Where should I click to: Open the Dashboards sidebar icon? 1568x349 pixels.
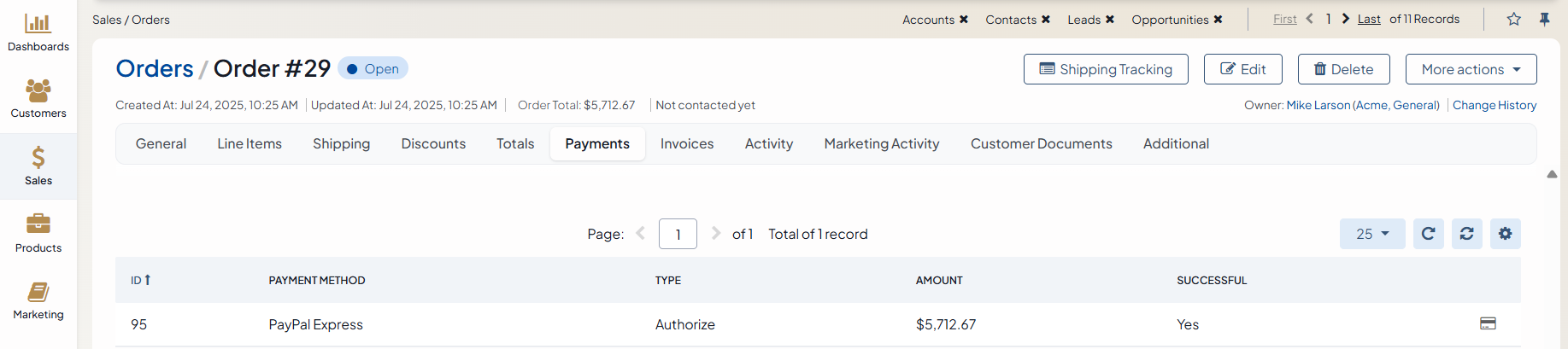pos(38,32)
